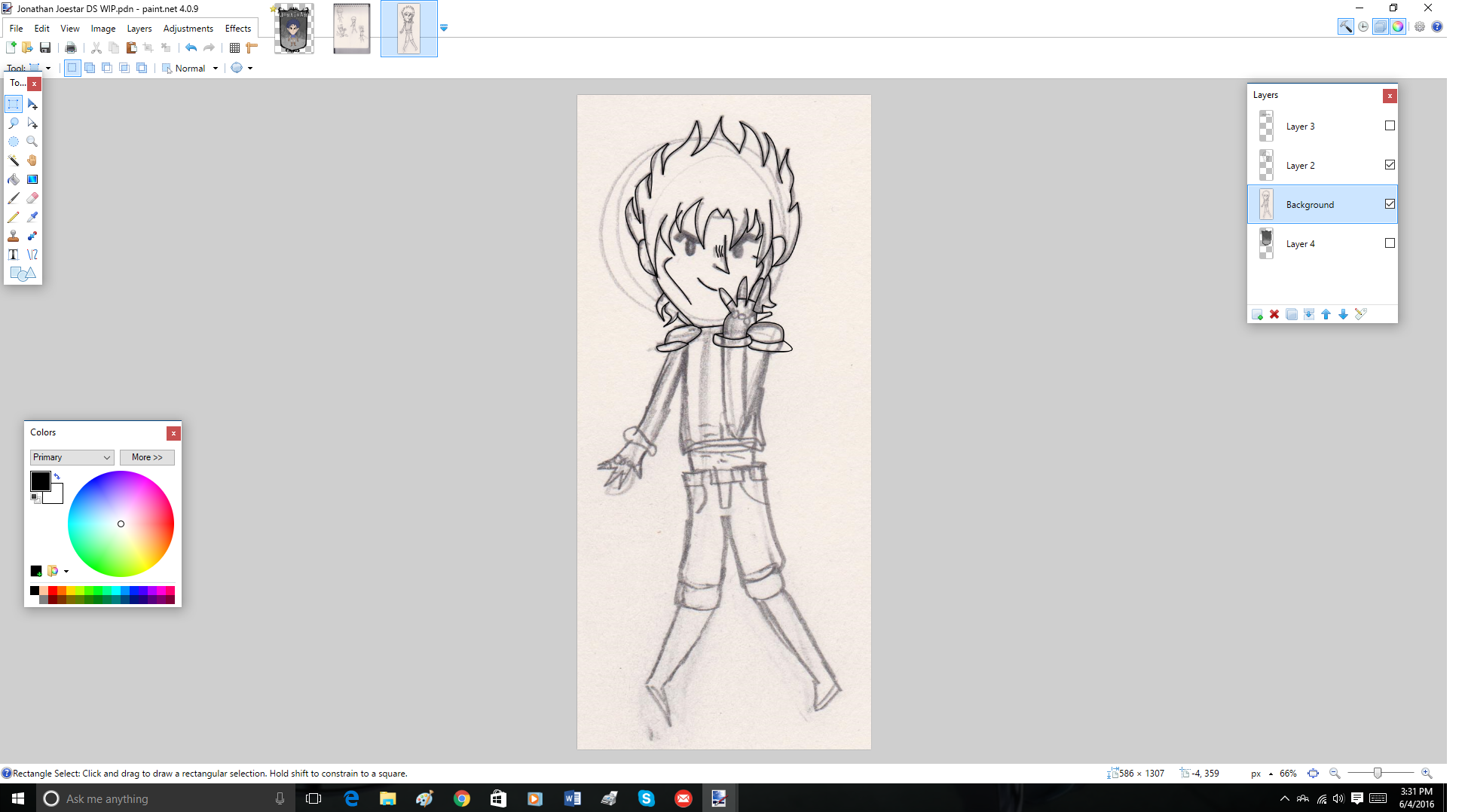The image size is (1462, 812).
Task: Select the Eraser tool
Action: coord(32,198)
